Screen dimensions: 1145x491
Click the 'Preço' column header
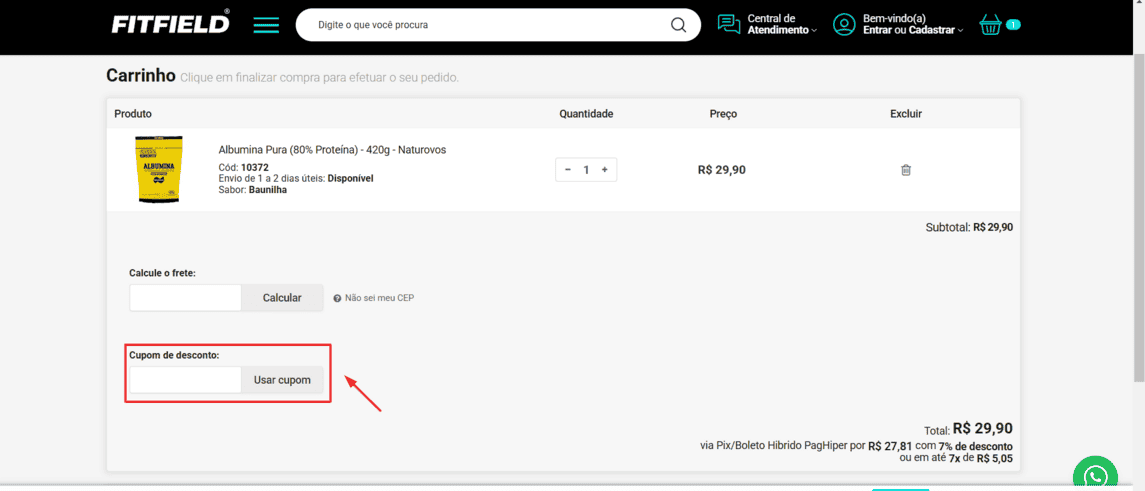[724, 114]
